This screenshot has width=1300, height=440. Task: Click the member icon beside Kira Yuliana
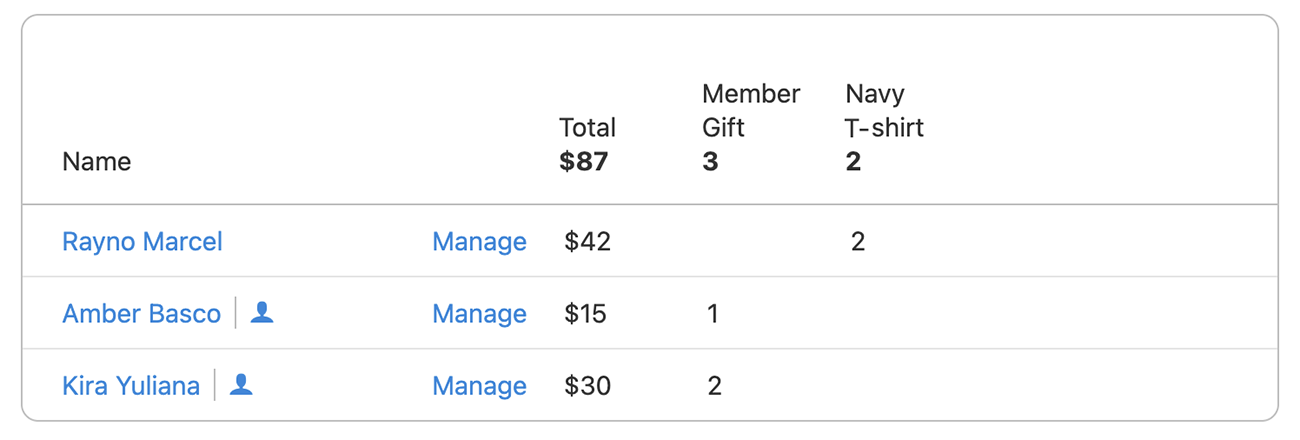coord(241,385)
